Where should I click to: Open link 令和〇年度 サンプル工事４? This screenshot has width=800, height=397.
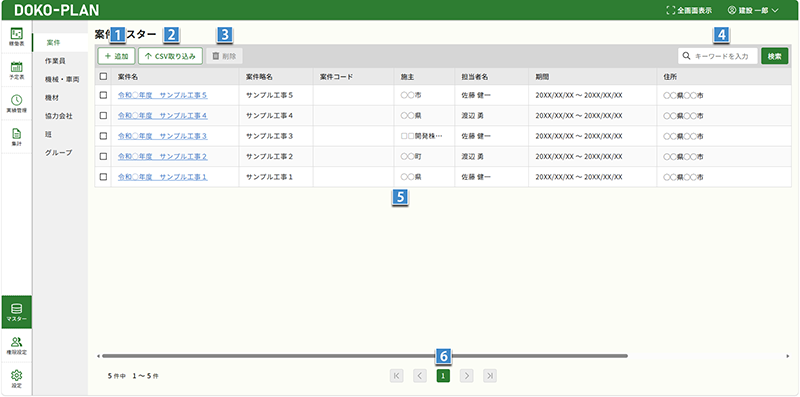pos(162,115)
